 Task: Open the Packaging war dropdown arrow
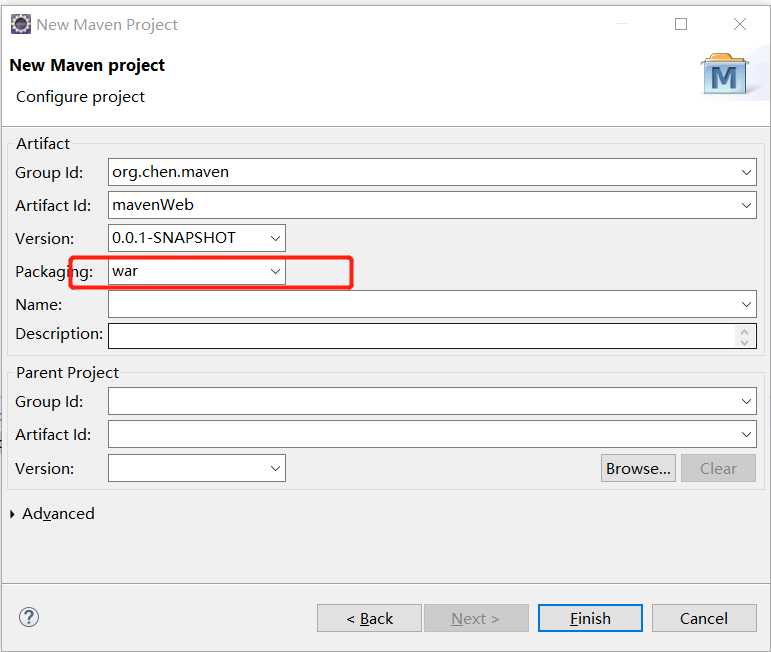point(275,271)
